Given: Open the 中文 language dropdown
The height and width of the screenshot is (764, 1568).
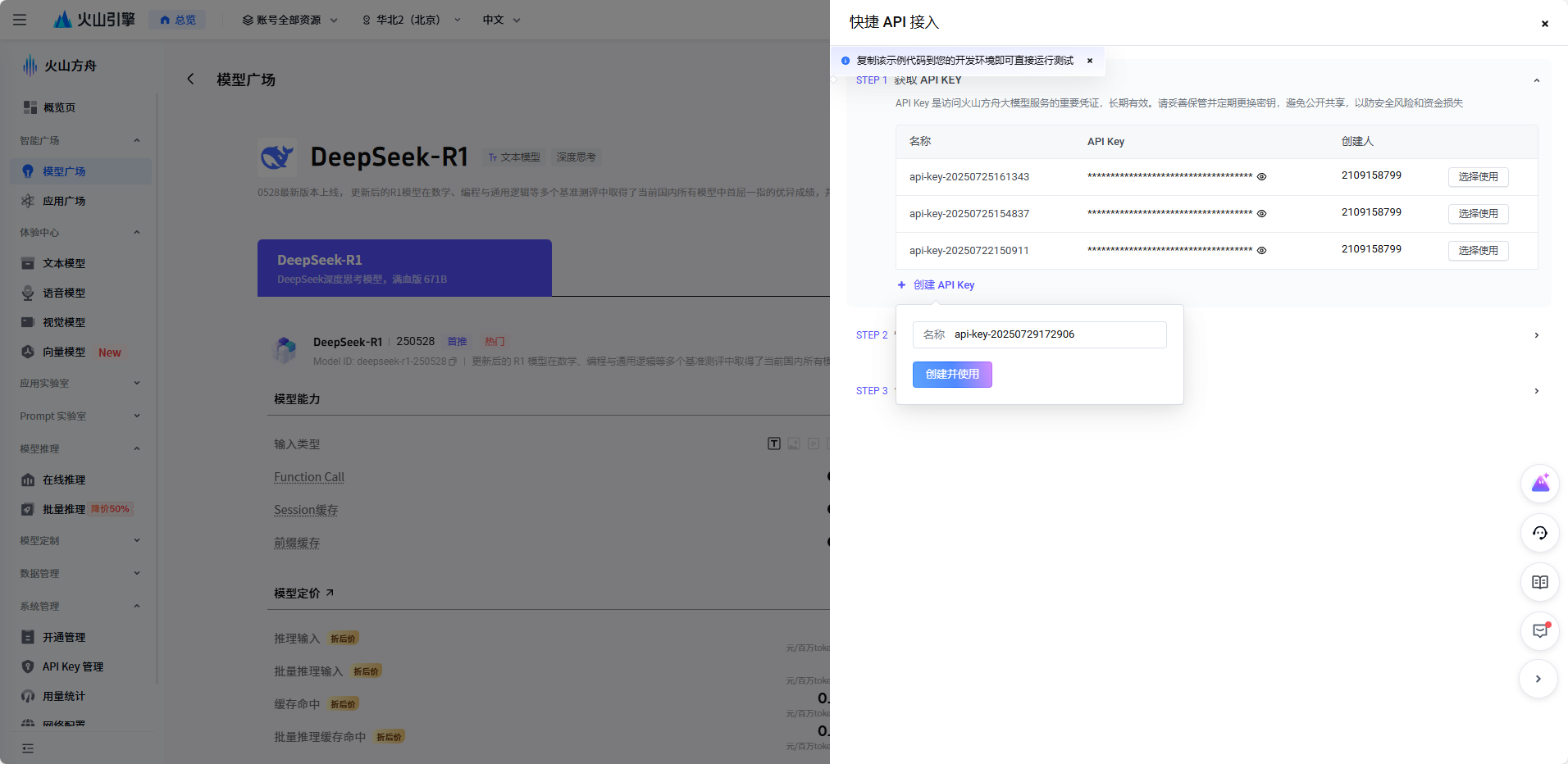Looking at the screenshot, I should (x=502, y=20).
